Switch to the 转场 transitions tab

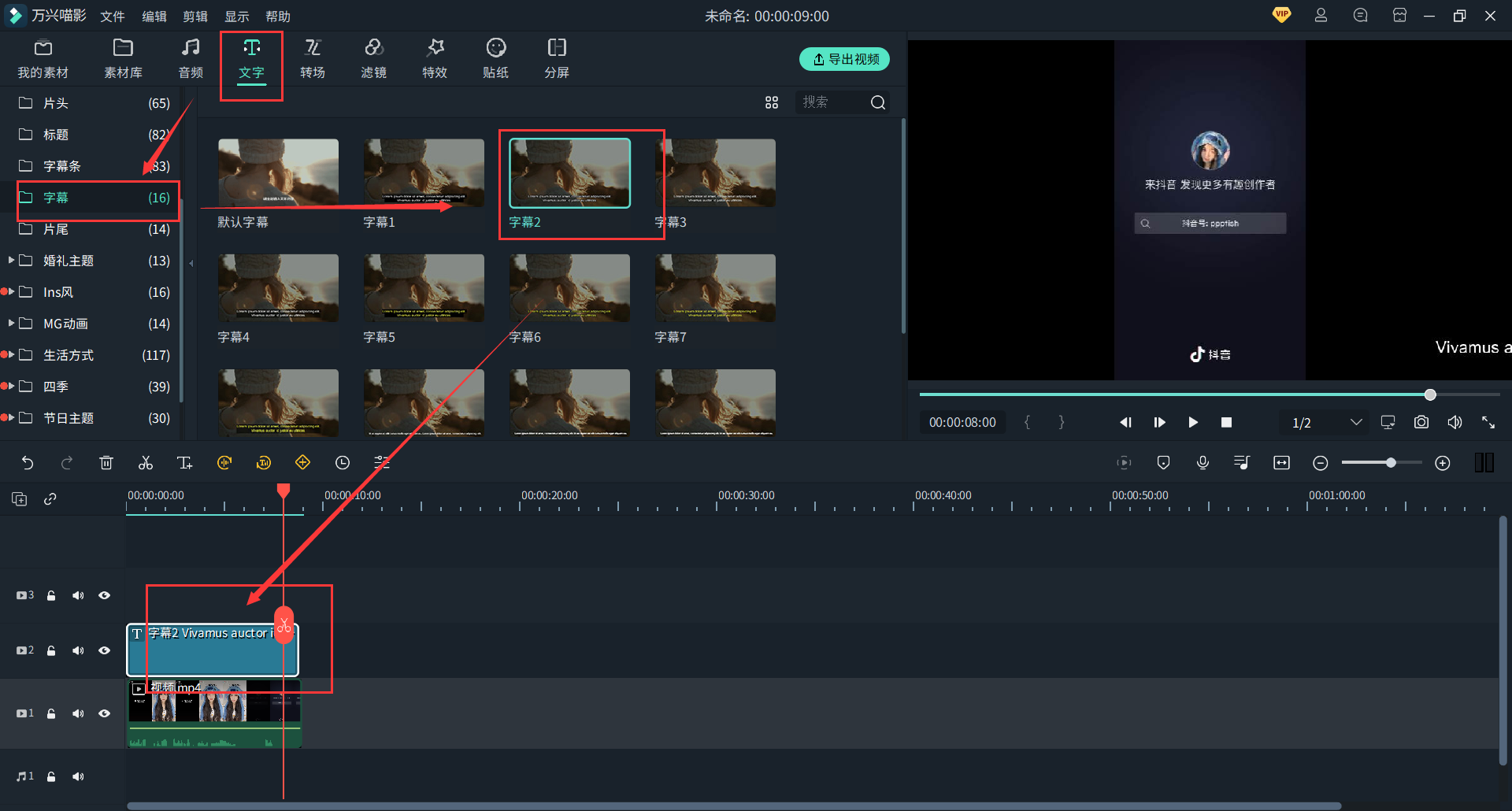pos(313,59)
